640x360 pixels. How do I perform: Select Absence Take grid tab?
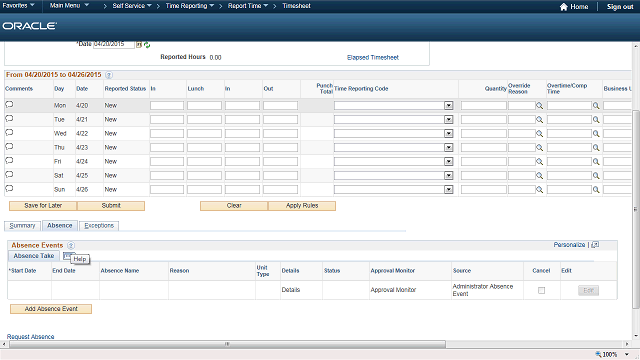click(x=34, y=256)
